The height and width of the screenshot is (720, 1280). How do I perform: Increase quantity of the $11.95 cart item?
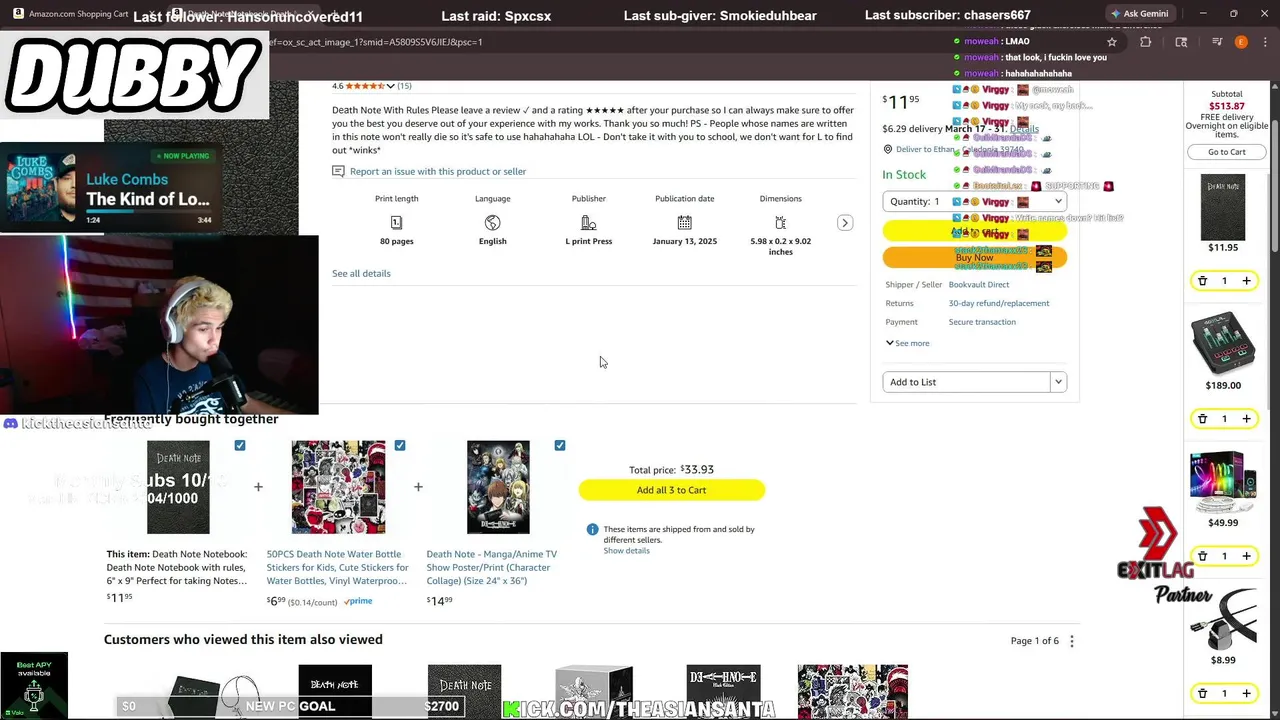(1246, 281)
